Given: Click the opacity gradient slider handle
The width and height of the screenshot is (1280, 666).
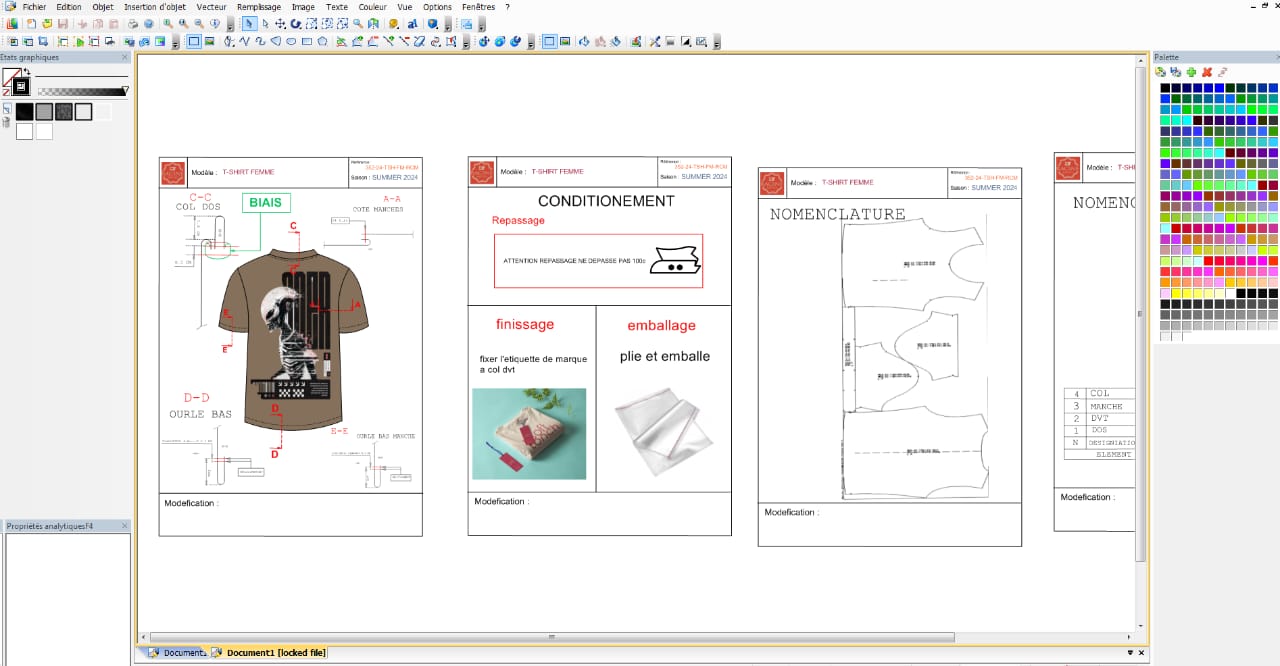Looking at the screenshot, I should [x=125, y=91].
